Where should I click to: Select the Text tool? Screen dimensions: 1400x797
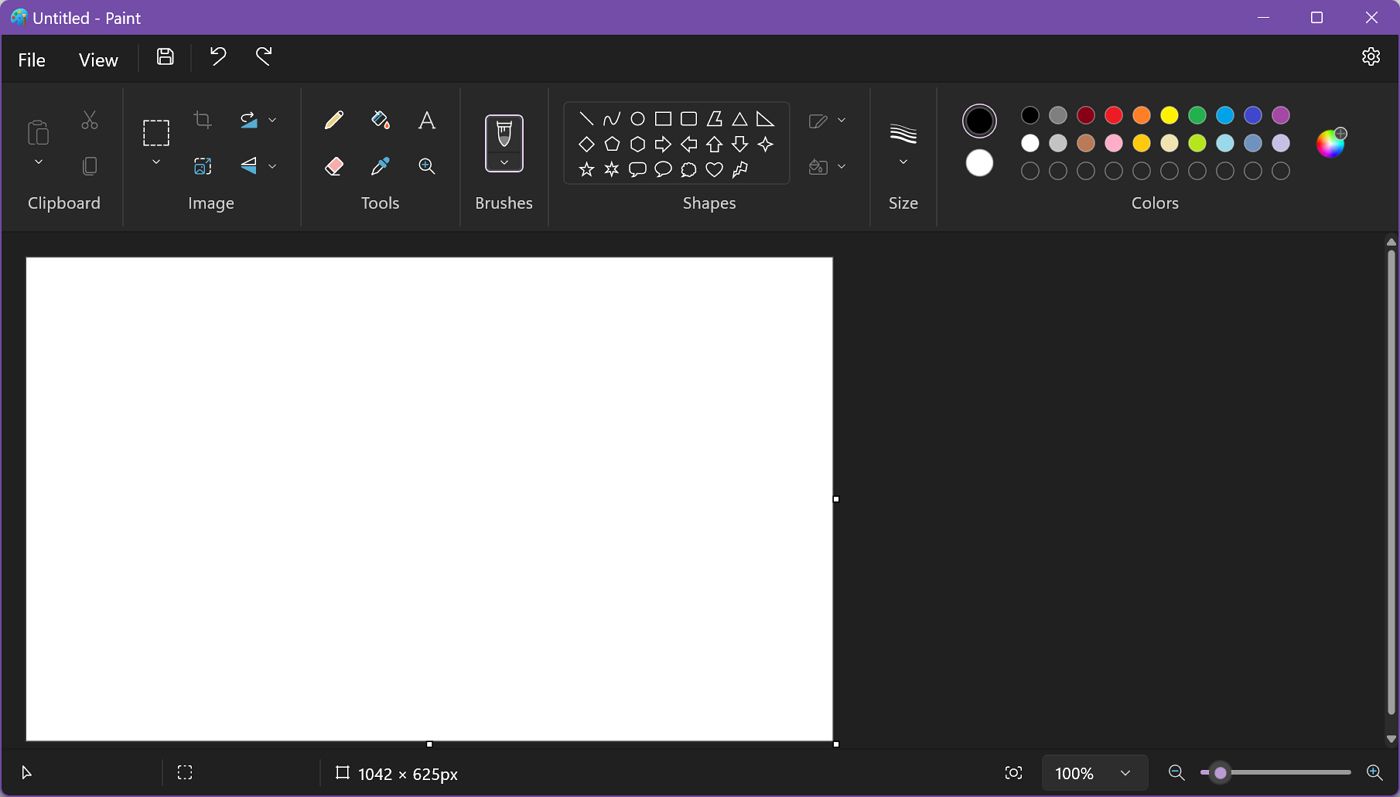click(427, 120)
